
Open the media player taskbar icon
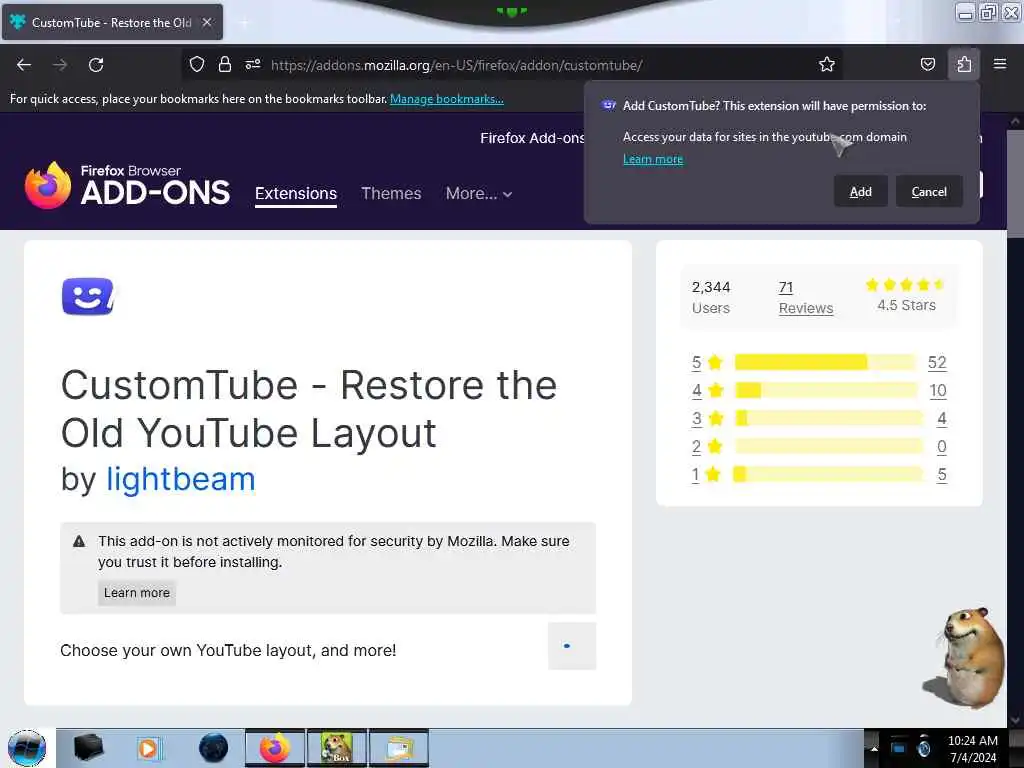coord(150,748)
